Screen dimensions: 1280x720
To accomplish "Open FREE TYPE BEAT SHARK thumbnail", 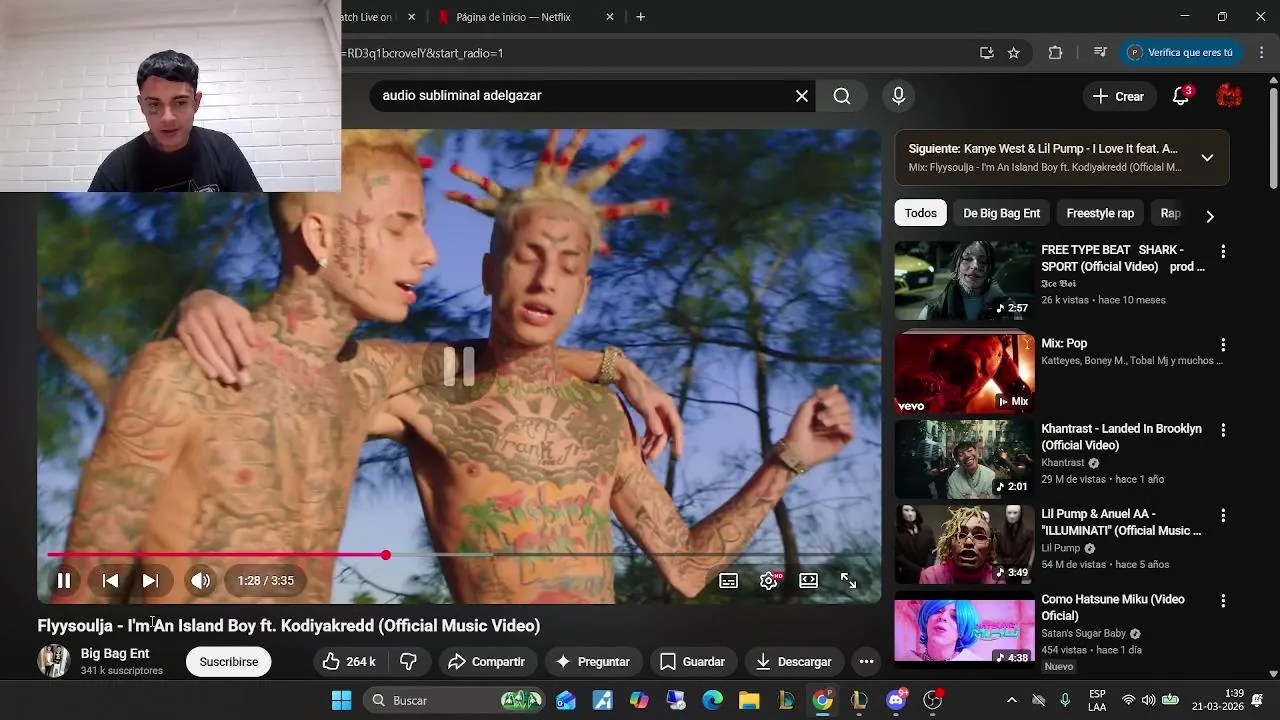I will pyautogui.click(x=964, y=280).
